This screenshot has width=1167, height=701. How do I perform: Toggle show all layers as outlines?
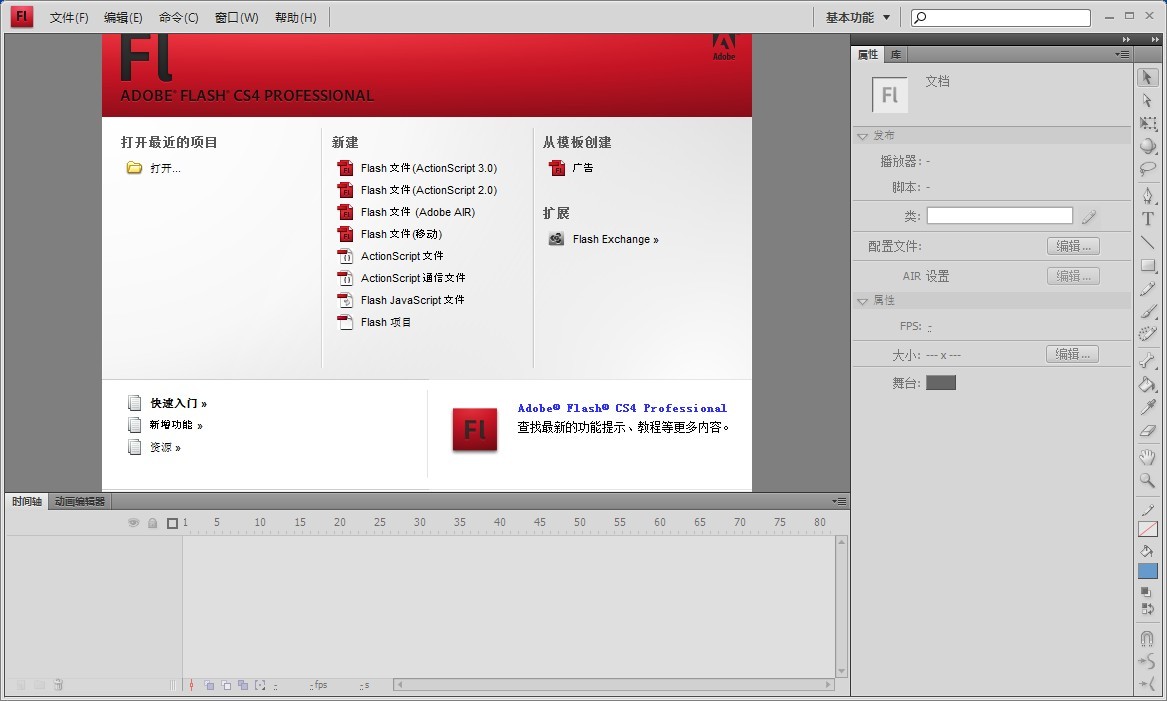tap(172, 523)
